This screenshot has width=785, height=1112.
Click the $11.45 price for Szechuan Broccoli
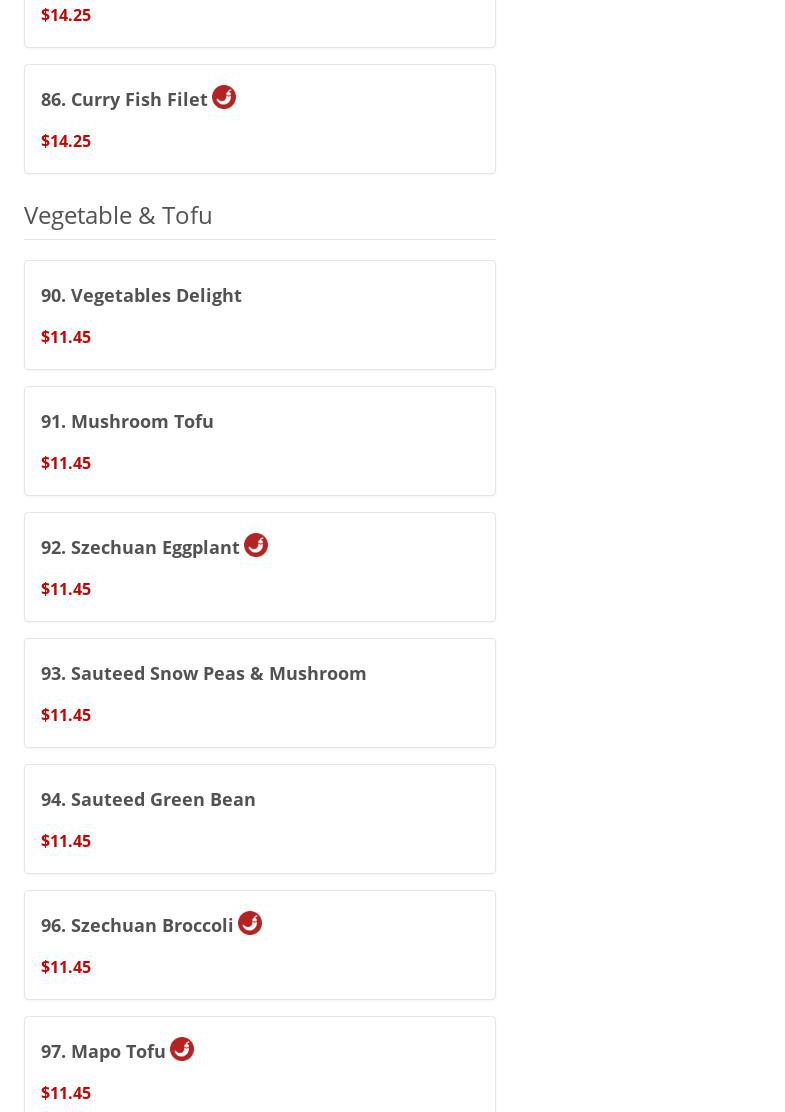[66, 967]
